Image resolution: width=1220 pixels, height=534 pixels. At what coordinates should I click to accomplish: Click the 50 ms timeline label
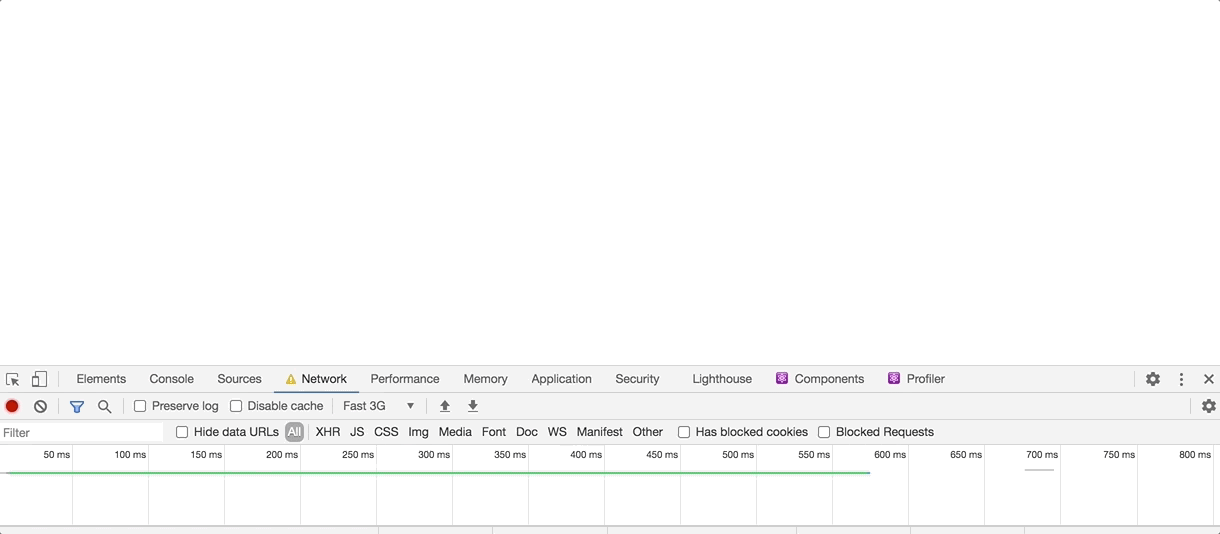[57, 455]
